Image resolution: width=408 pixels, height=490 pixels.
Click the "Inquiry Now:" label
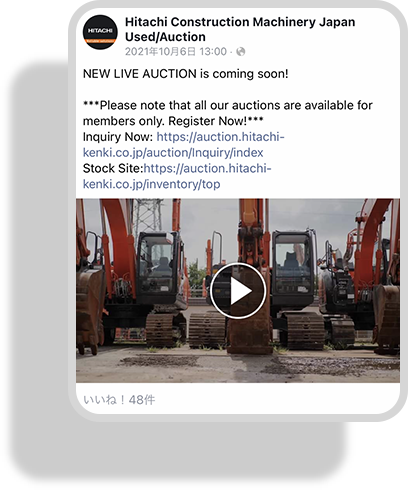pos(118,137)
